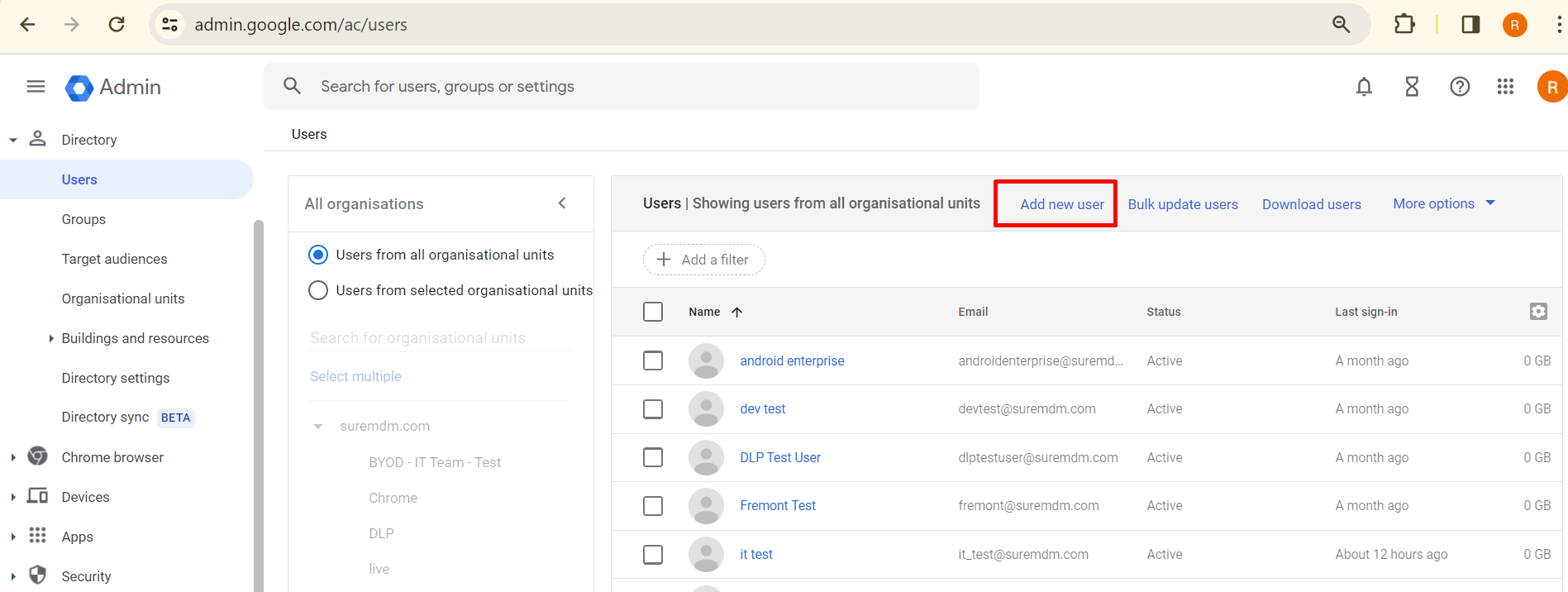Collapse the suremdm.com org tree arrow
The image size is (1568, 592).
(x=318, y=427)
